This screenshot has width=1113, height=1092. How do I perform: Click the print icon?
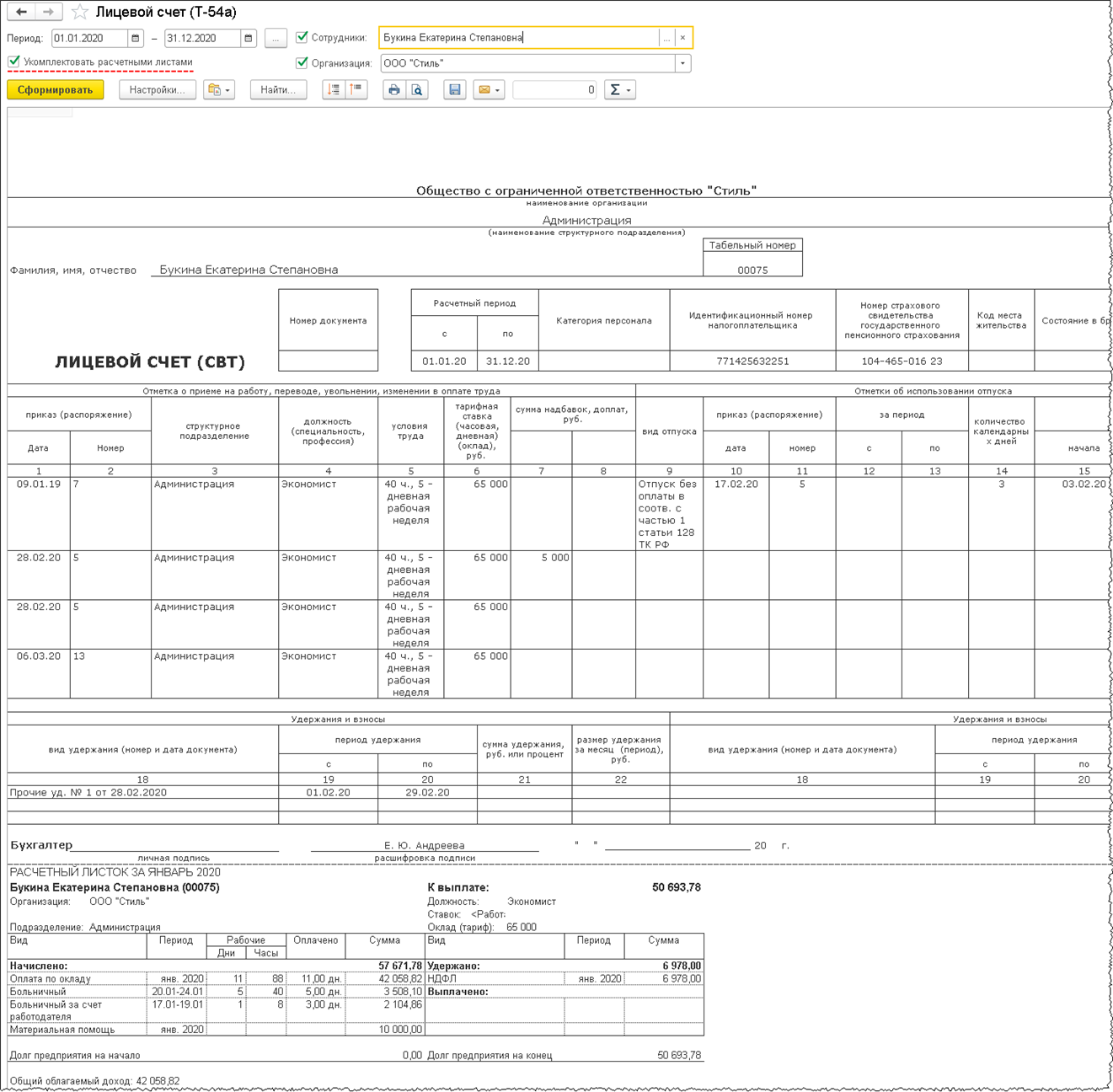click(x=393, y=90)
